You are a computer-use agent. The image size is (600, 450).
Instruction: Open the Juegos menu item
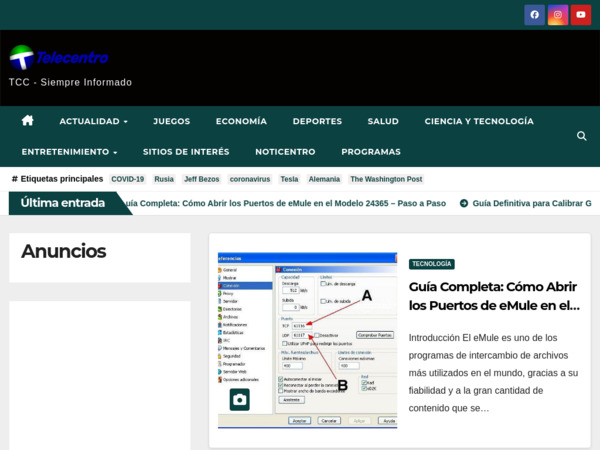tap(171, 121)
